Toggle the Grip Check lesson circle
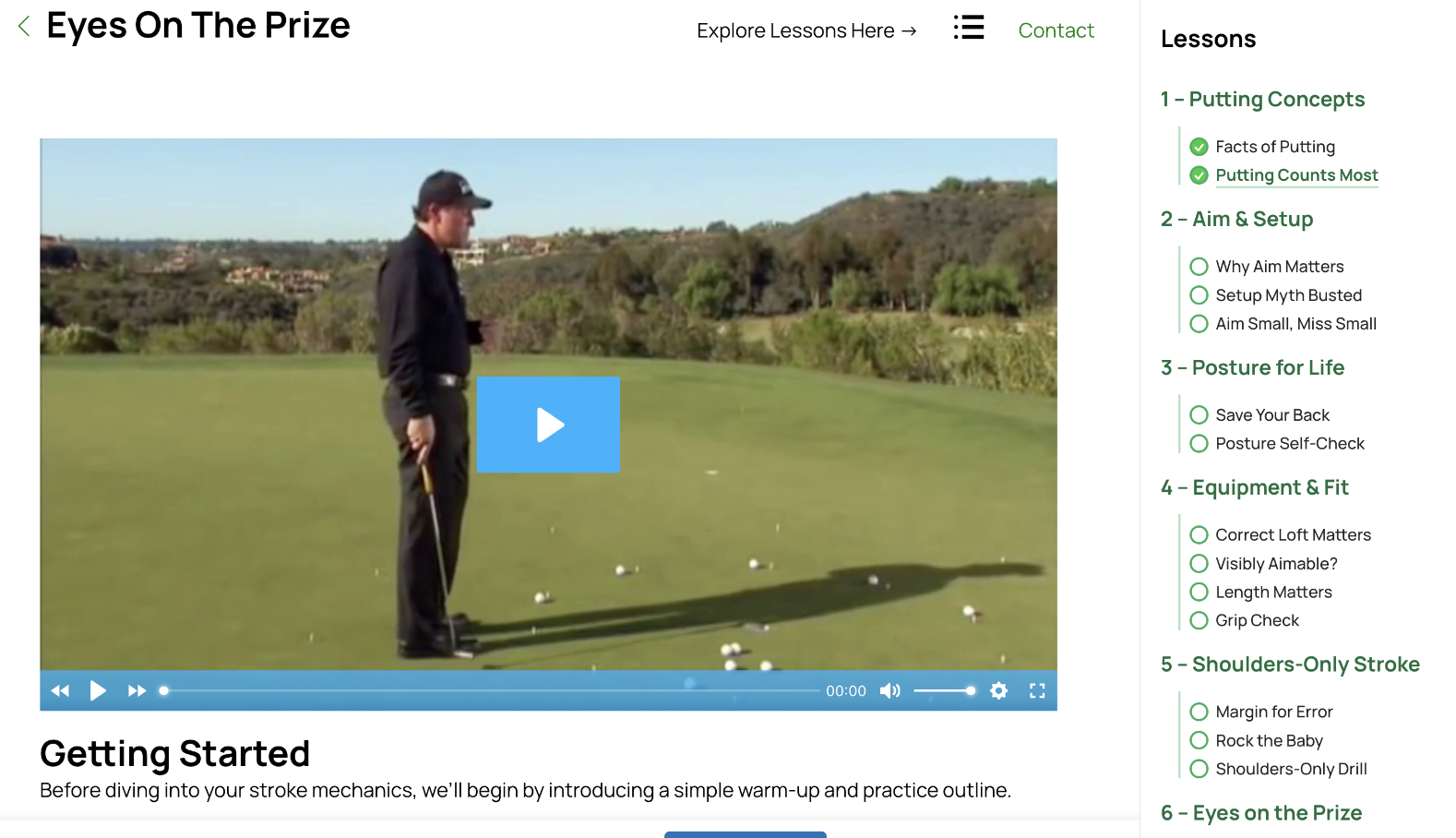The width and height of the screenshot is (1456, 838). (1199, 620)
